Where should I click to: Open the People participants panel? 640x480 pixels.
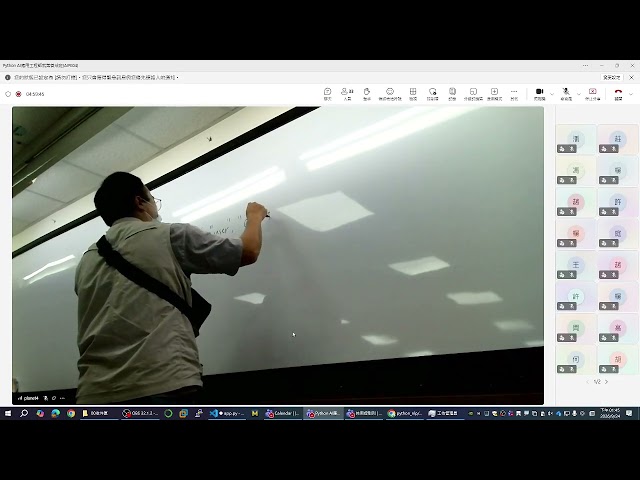click(x=347, y=93)
